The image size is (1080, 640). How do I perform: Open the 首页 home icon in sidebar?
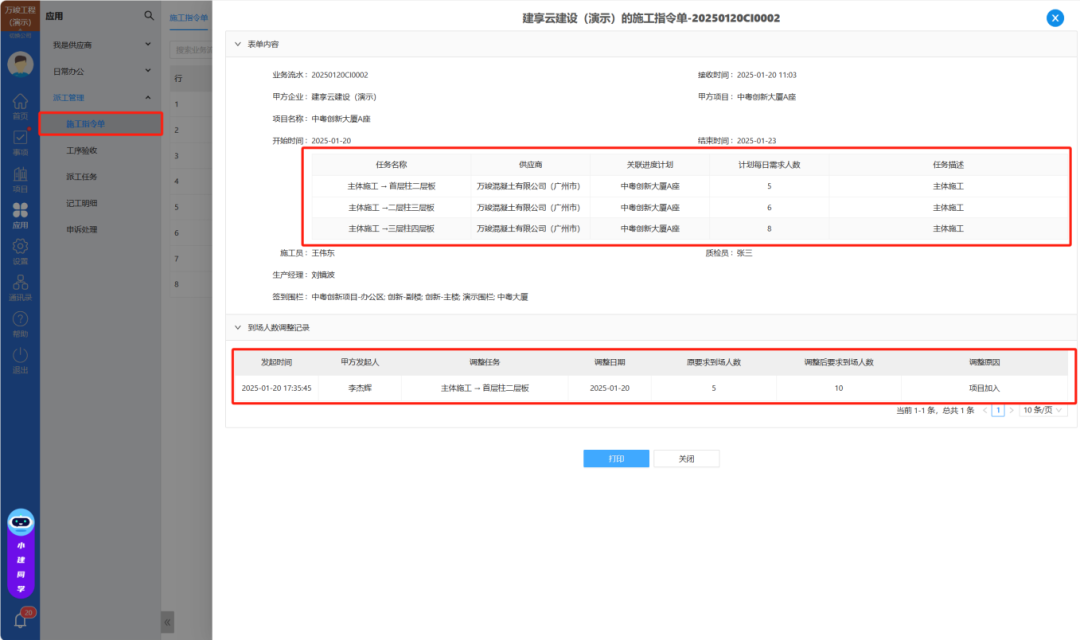pyautogui.click(x=20, y=105)
